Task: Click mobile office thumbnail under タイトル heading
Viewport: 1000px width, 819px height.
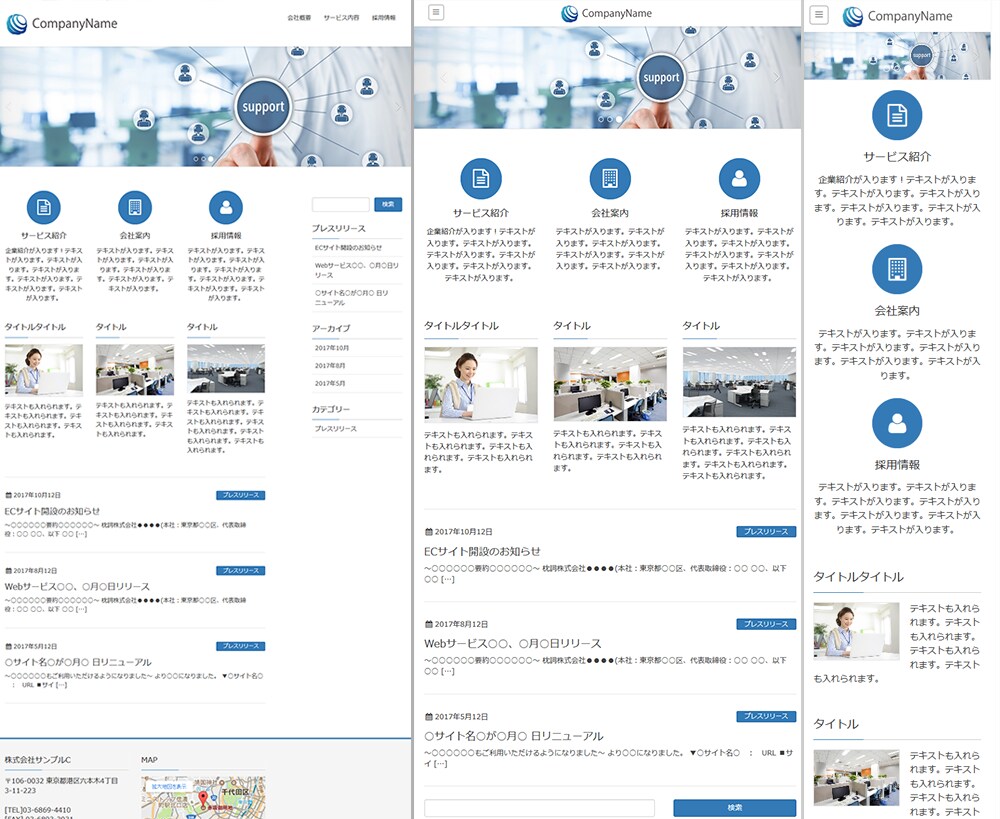Action: pos(856,778)
